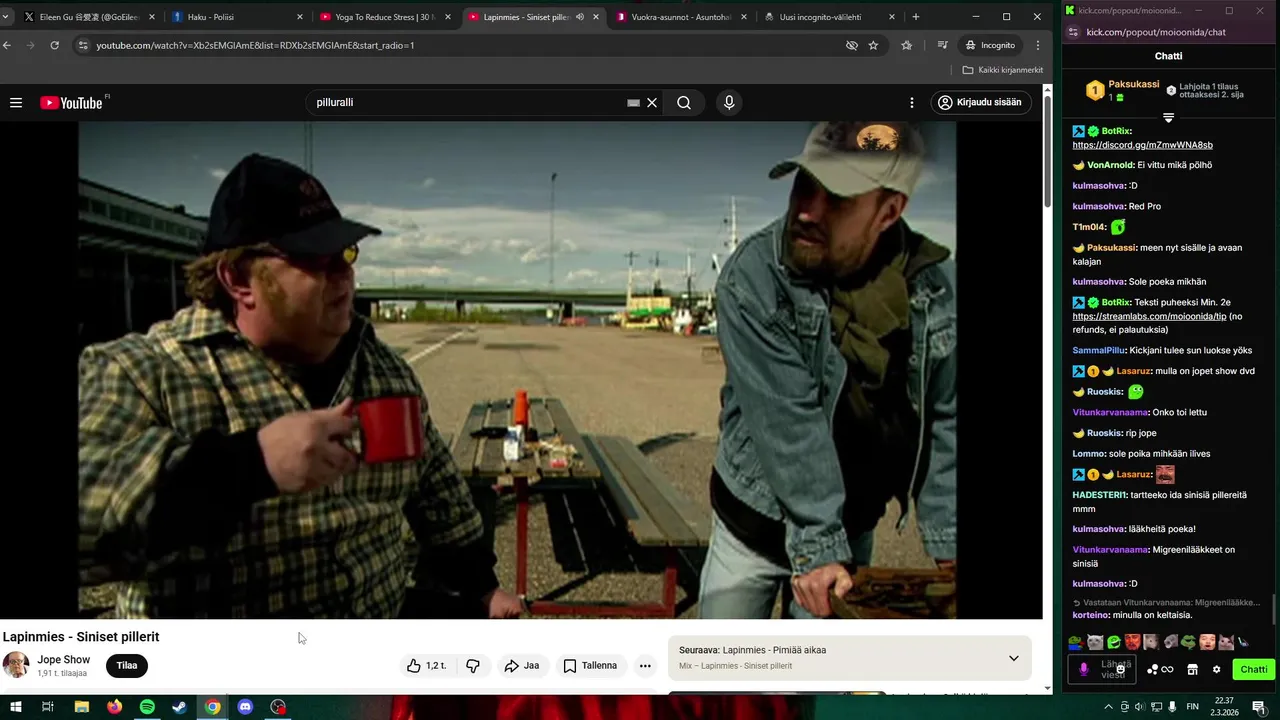Screen dimensions: 1280x720
Task: Bookmark this page with the star
Action: 873,45
